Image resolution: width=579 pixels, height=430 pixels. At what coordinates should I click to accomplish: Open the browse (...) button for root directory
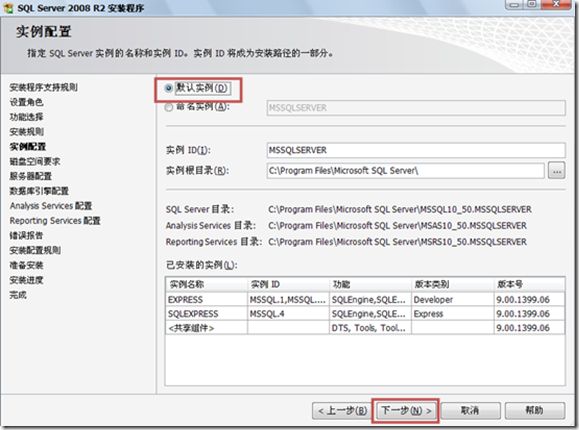556,171
